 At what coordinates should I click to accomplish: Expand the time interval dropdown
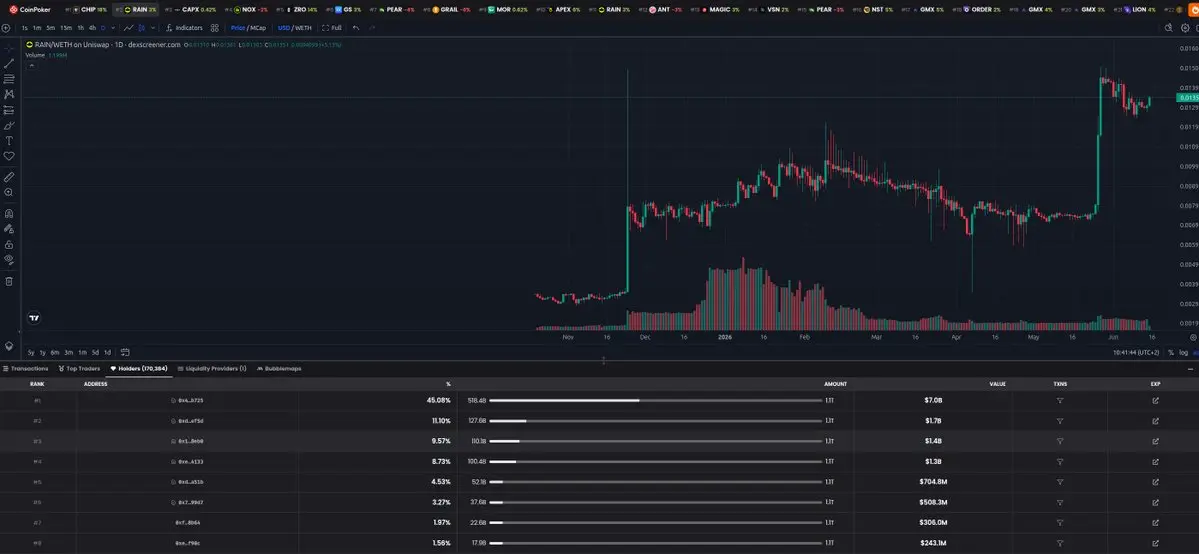pos(113,28)
